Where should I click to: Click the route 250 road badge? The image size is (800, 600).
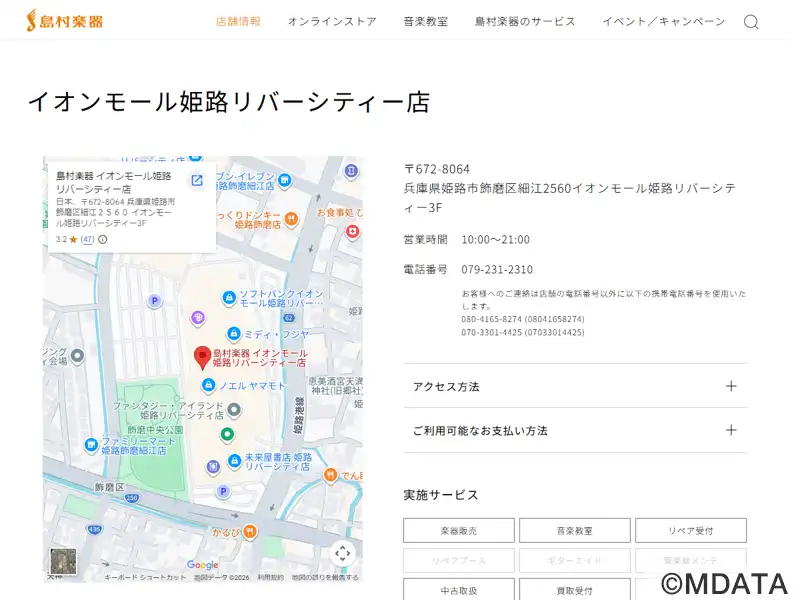pos(132,497)
